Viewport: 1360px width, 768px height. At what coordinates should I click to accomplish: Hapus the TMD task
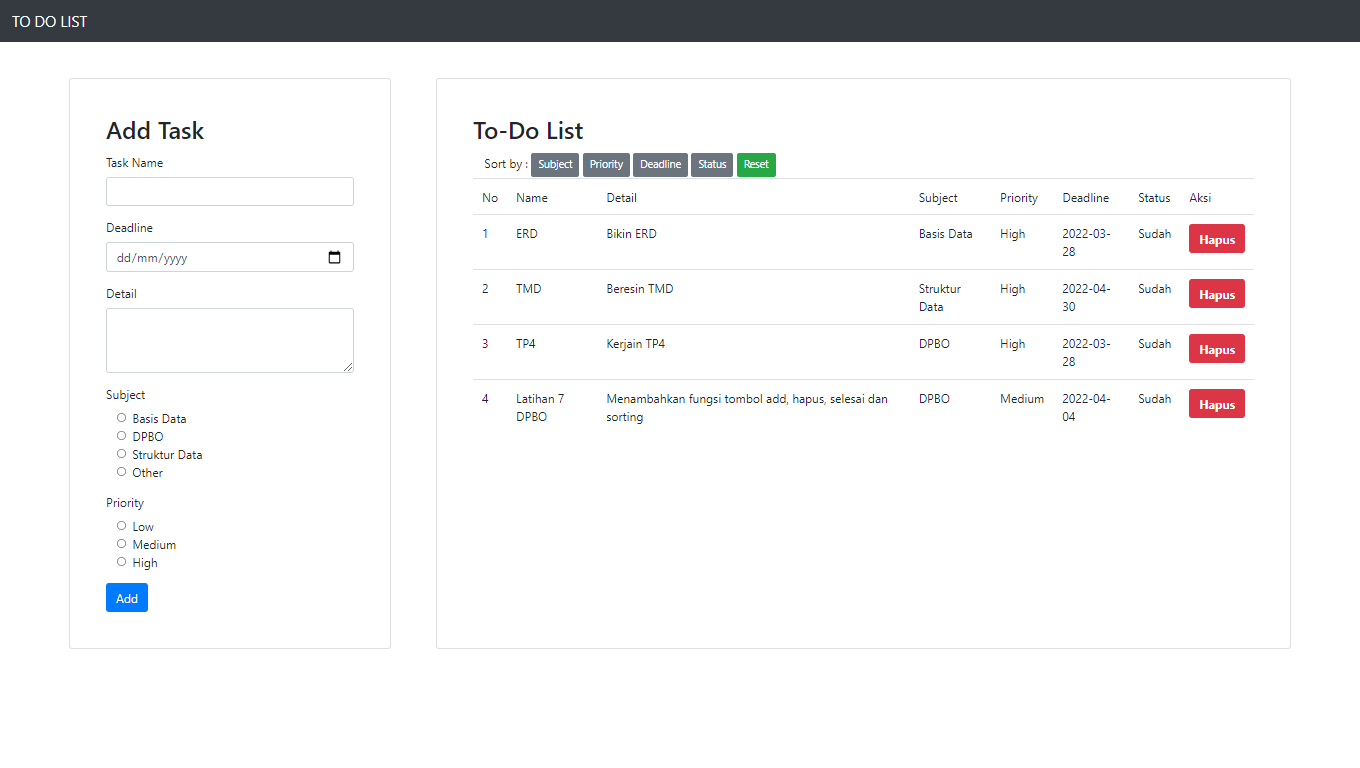tap(1216, 293)
